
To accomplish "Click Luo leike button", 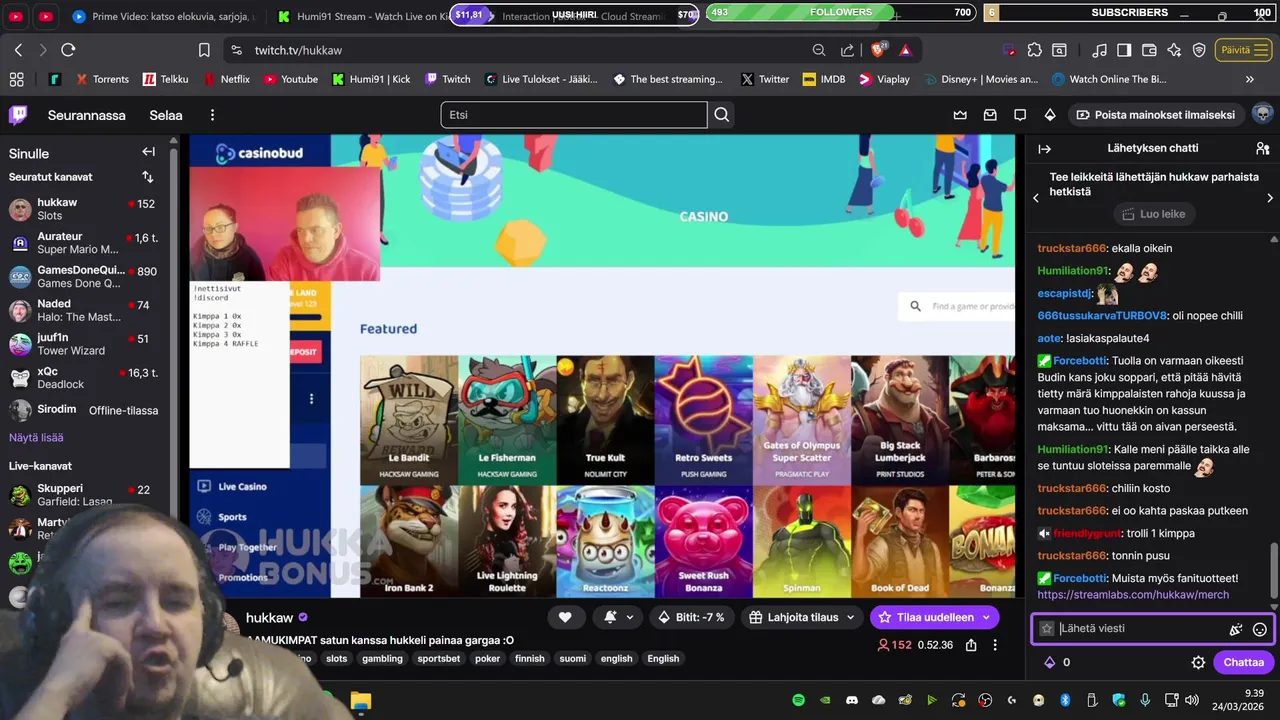I will click(1155, 214).
